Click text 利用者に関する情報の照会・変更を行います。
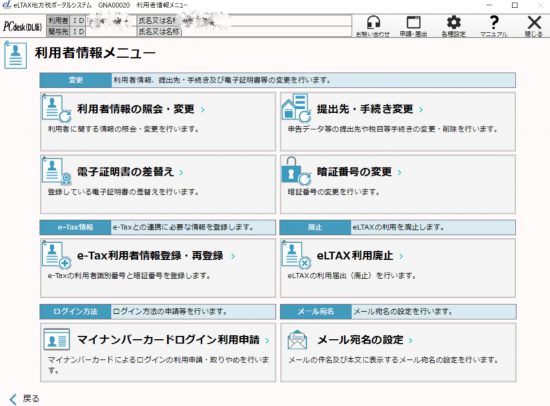550x406 pixels. click(x=123, y=129)
